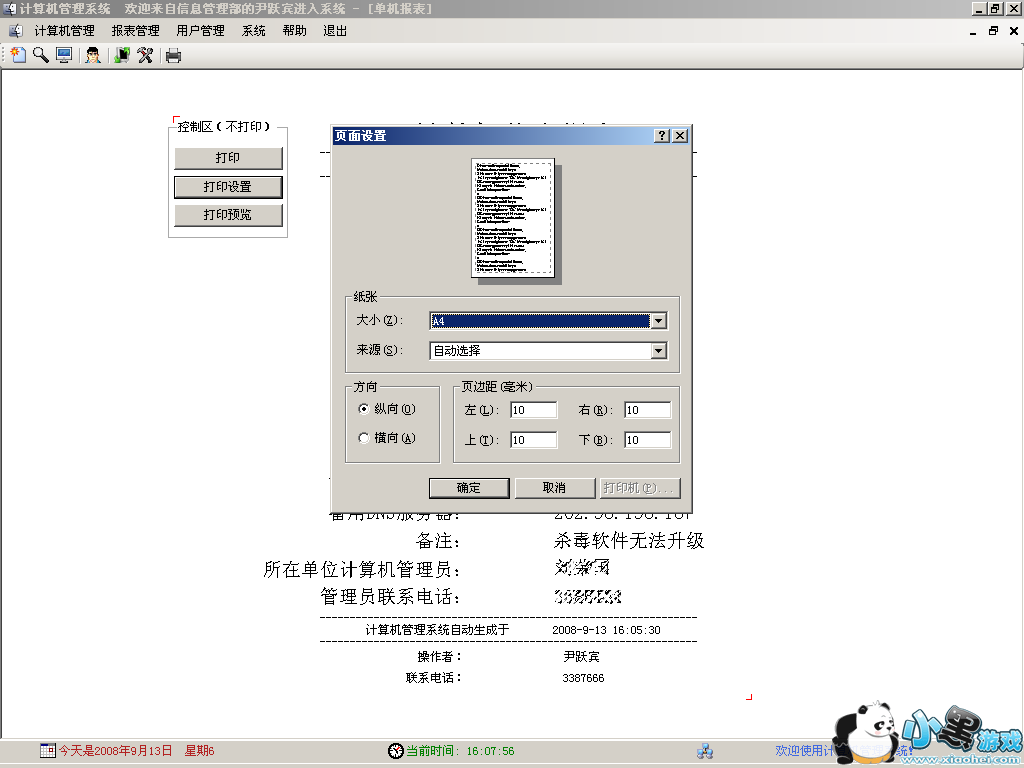Select landscape 横向 orientation
1024x768 pixels.
coord(364,438)
